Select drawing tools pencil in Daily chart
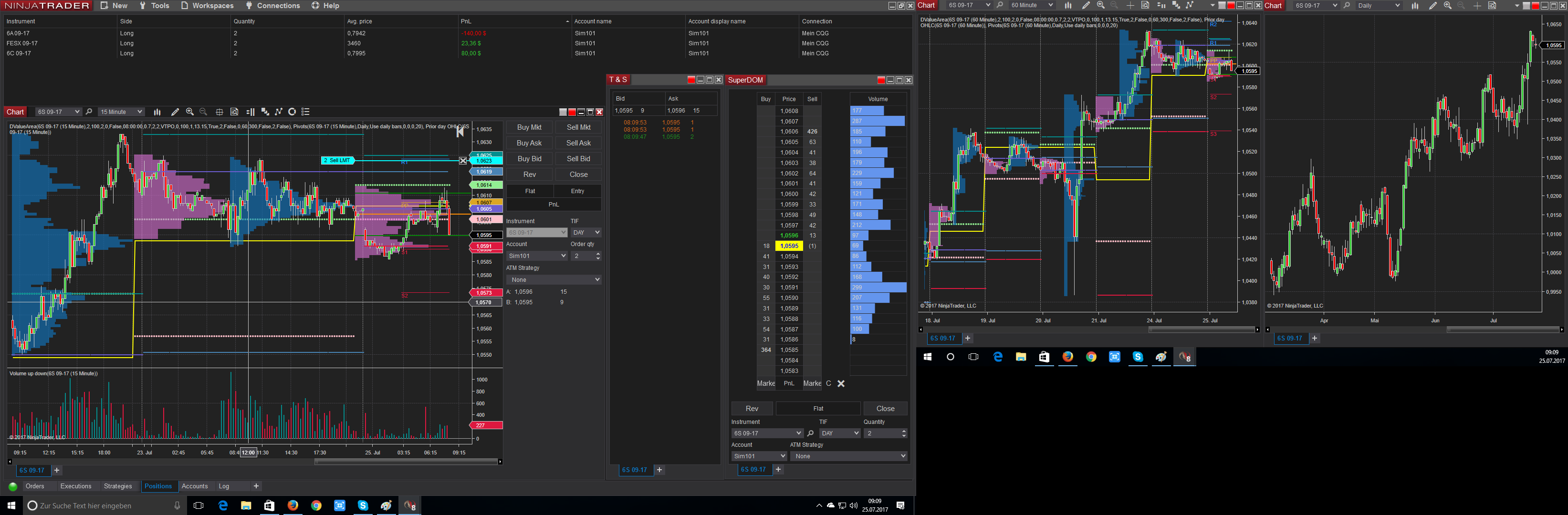Screen dimensions: 1568x515 tap(1433, 5)
